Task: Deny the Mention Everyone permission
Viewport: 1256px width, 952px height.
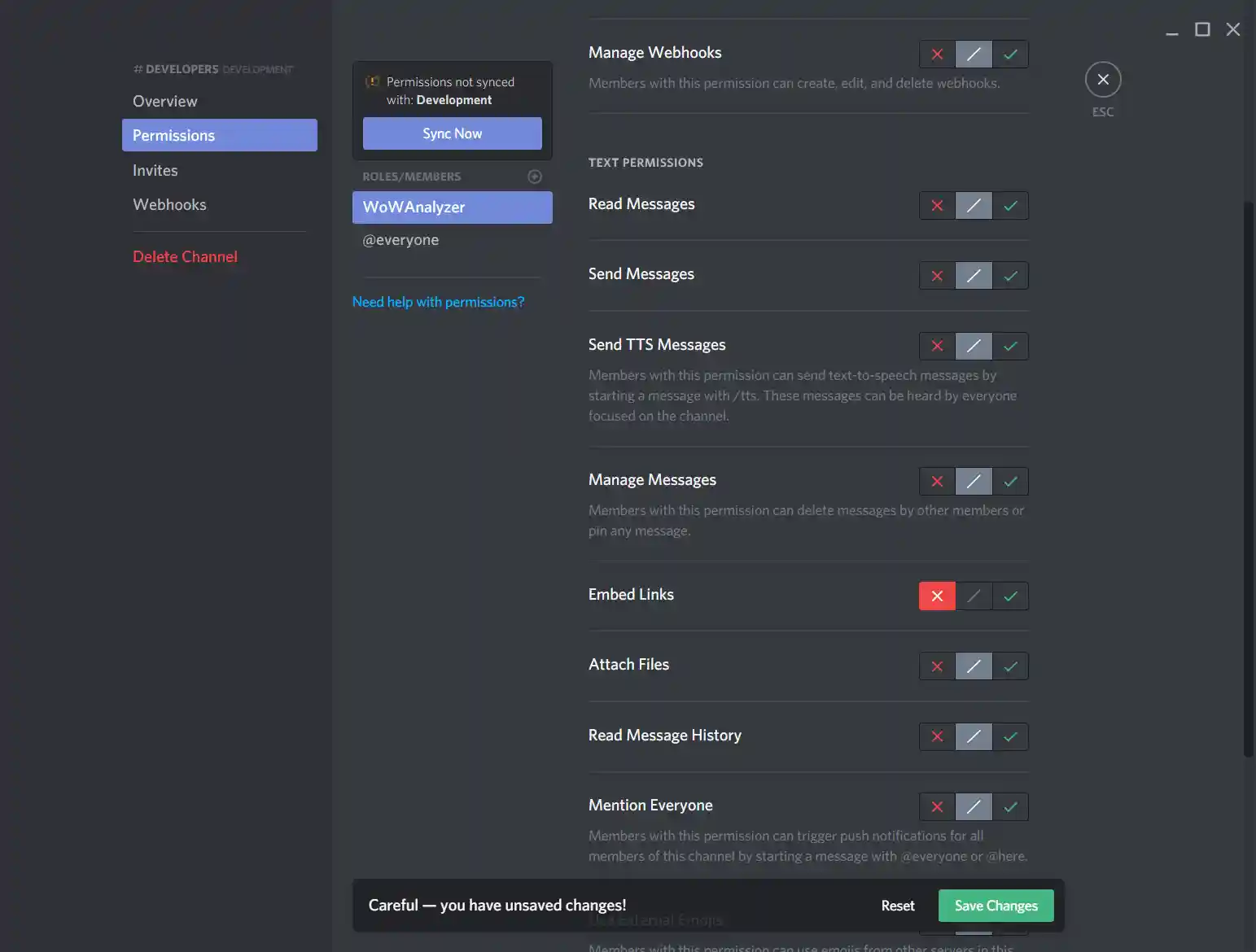Action: pos(937,807)
